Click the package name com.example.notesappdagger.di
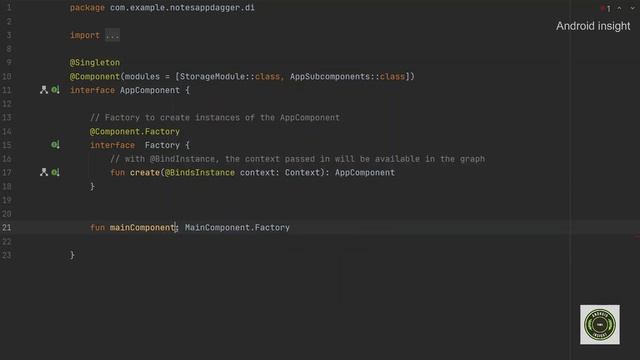This screenshot has width=640, height=360. point(182,8)
